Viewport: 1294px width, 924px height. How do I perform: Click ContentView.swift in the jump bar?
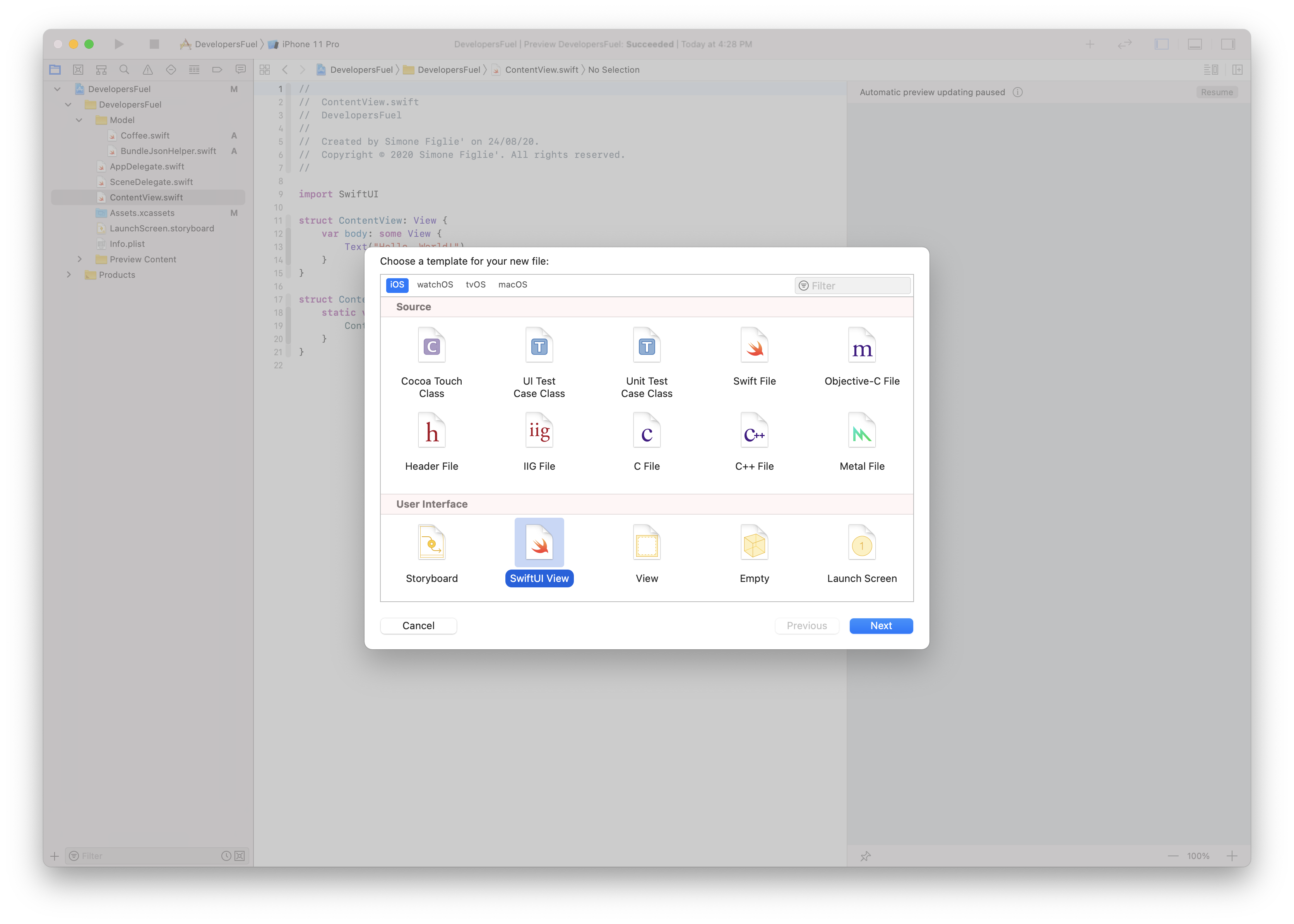point(535,69)
